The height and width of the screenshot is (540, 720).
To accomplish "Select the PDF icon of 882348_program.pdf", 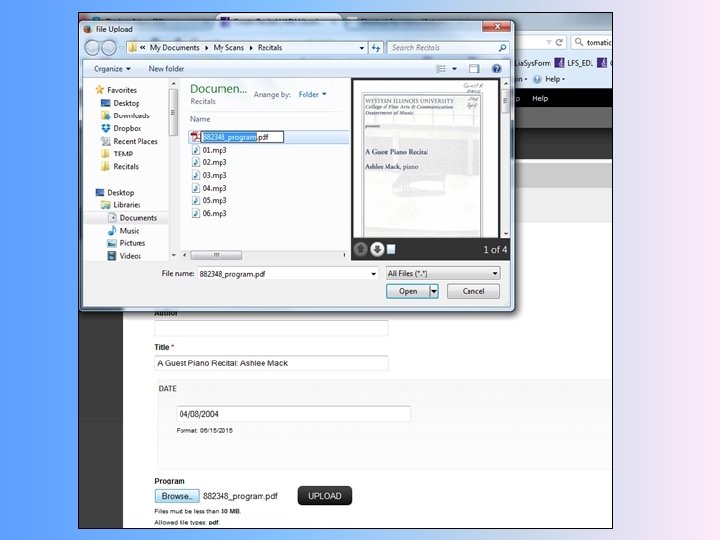I will [x=196, y=137].
